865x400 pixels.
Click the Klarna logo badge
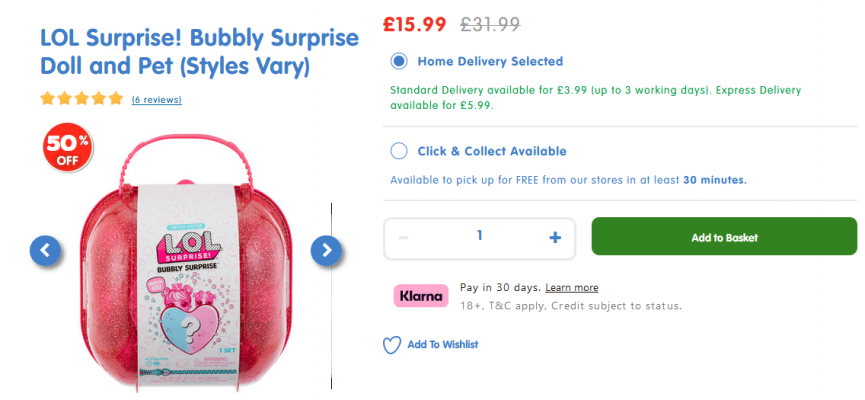pyautogui.click(x=421, y=296)
